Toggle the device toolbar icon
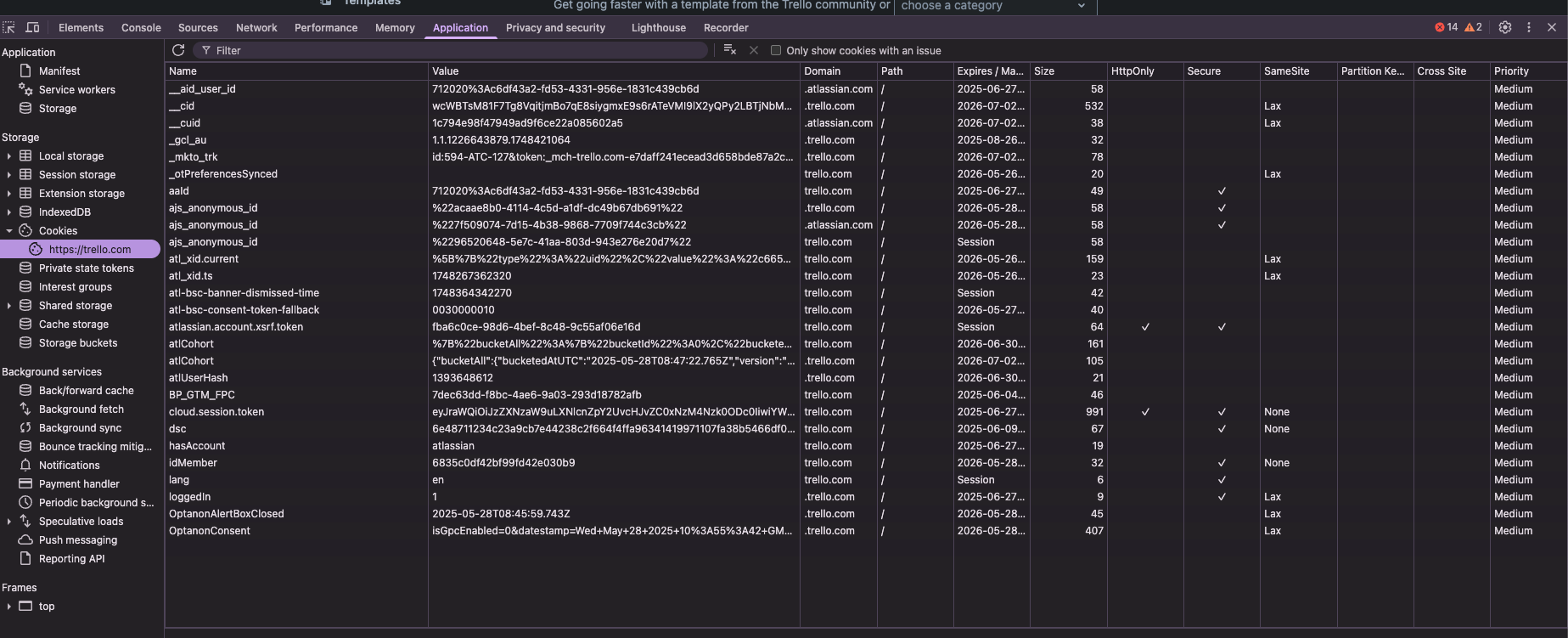 pos(32,27)
